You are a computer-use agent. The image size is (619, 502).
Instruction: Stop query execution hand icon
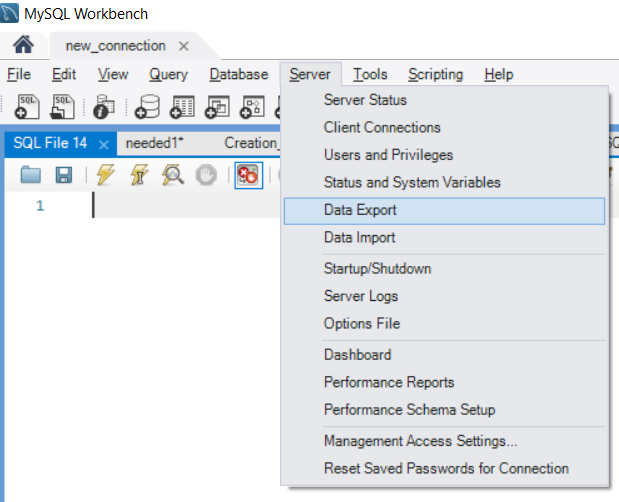pos(206,175)
